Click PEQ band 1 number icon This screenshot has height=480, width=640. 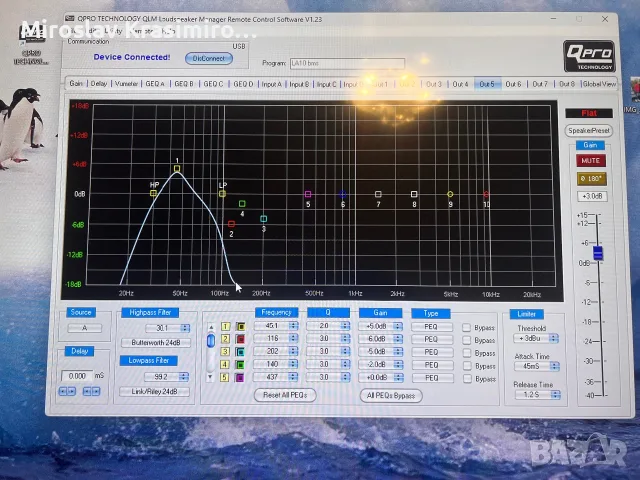pos(226,327)
